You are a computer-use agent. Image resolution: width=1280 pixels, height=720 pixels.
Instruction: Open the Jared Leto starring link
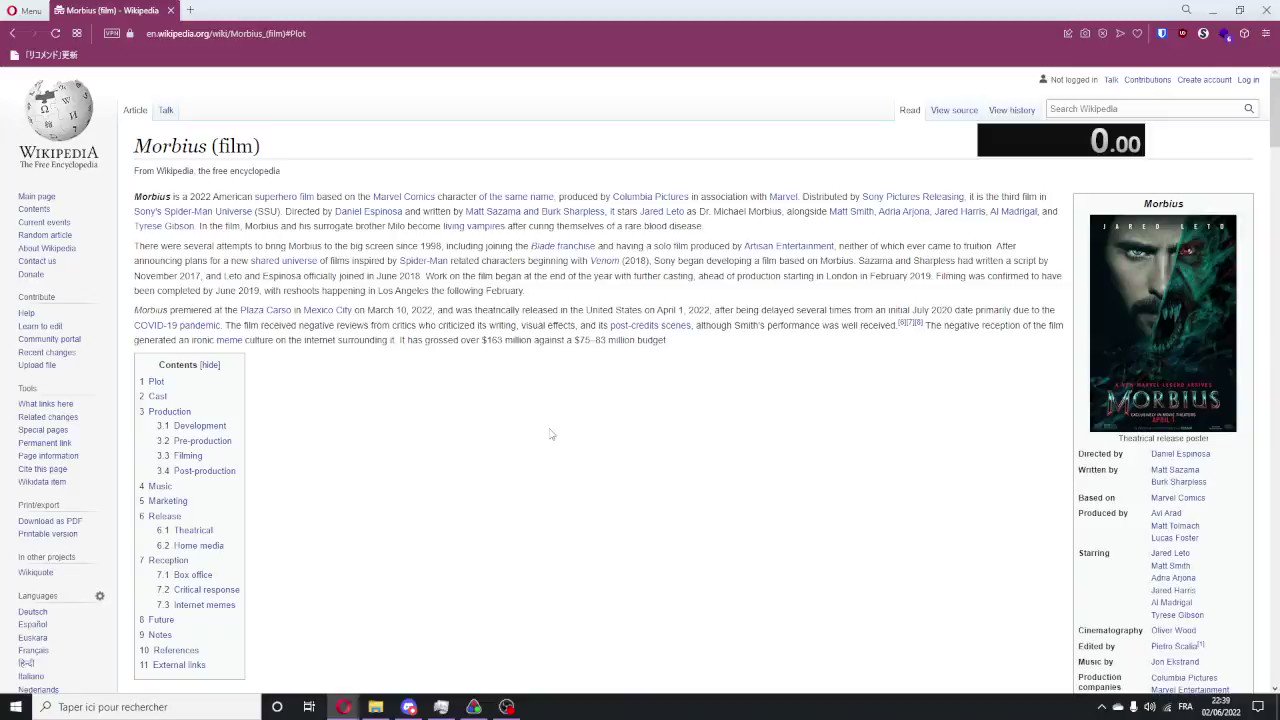[x=1170, y=553]
